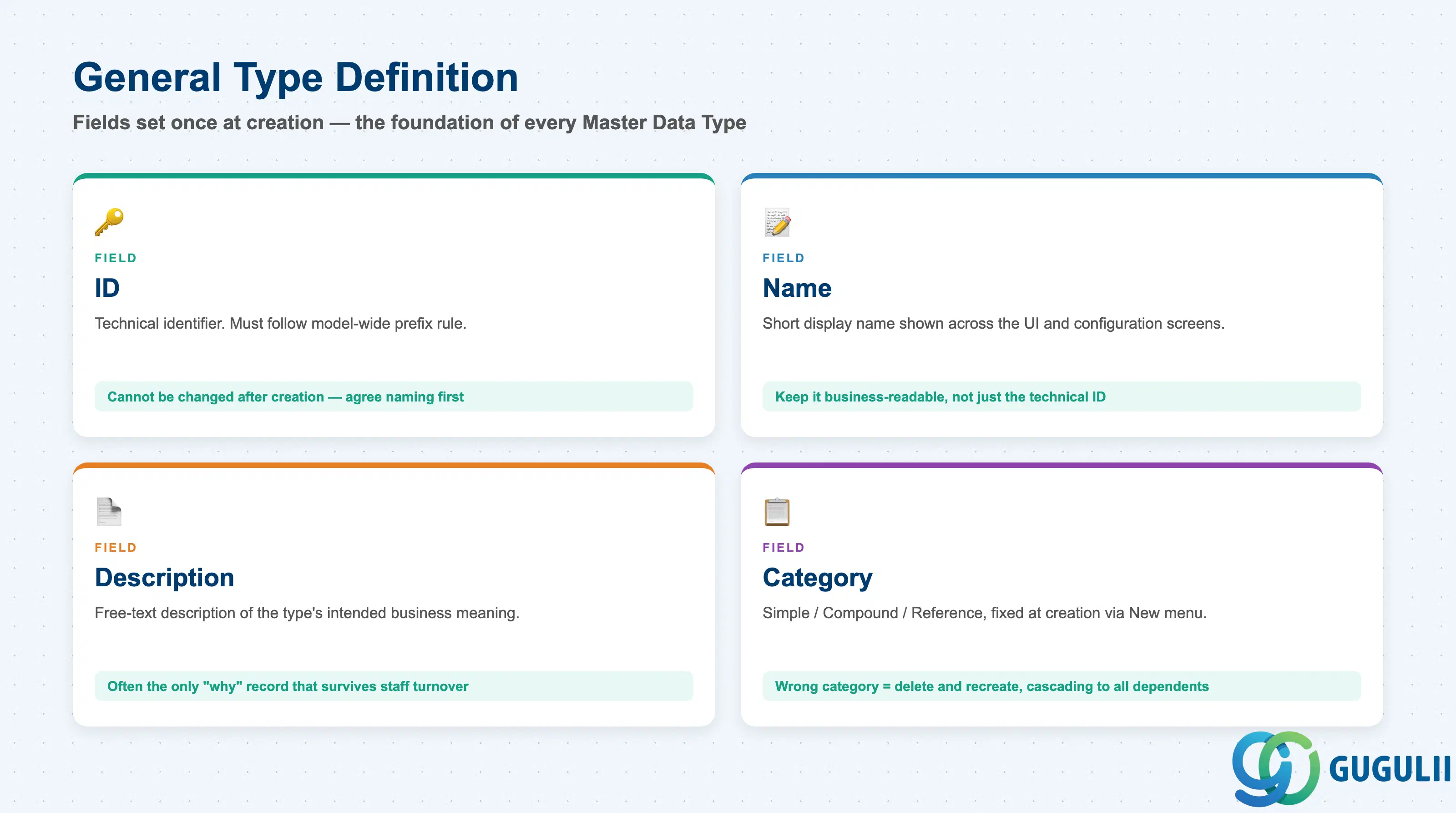Click the 'Name' field heading
The height and width of the screenshot is (813, 1456).
797,288
